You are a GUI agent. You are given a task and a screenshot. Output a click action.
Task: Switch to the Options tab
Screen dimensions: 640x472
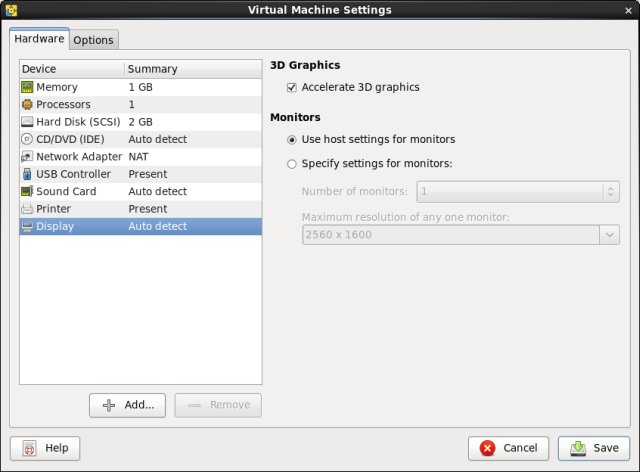(x=93, y=40)
